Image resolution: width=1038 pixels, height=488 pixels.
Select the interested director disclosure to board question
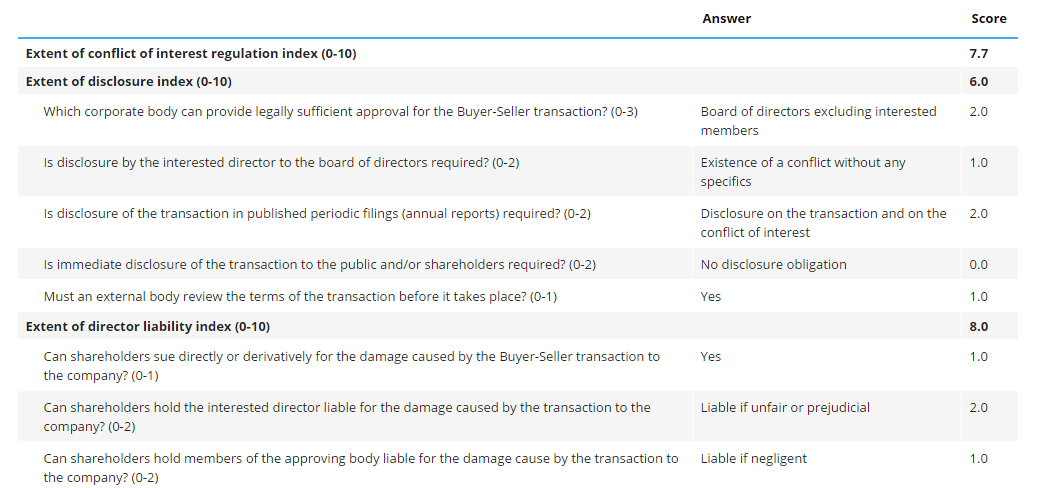[x=281, y=162]
